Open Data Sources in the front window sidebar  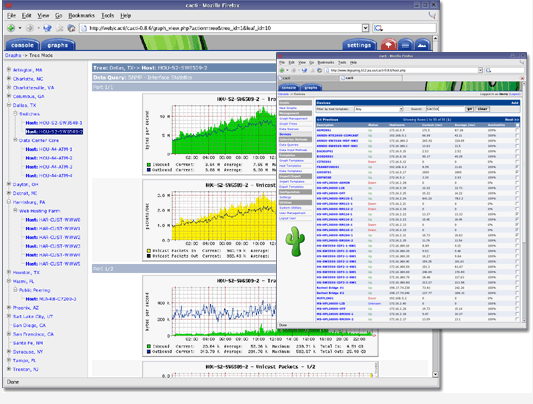pos(289,129)
